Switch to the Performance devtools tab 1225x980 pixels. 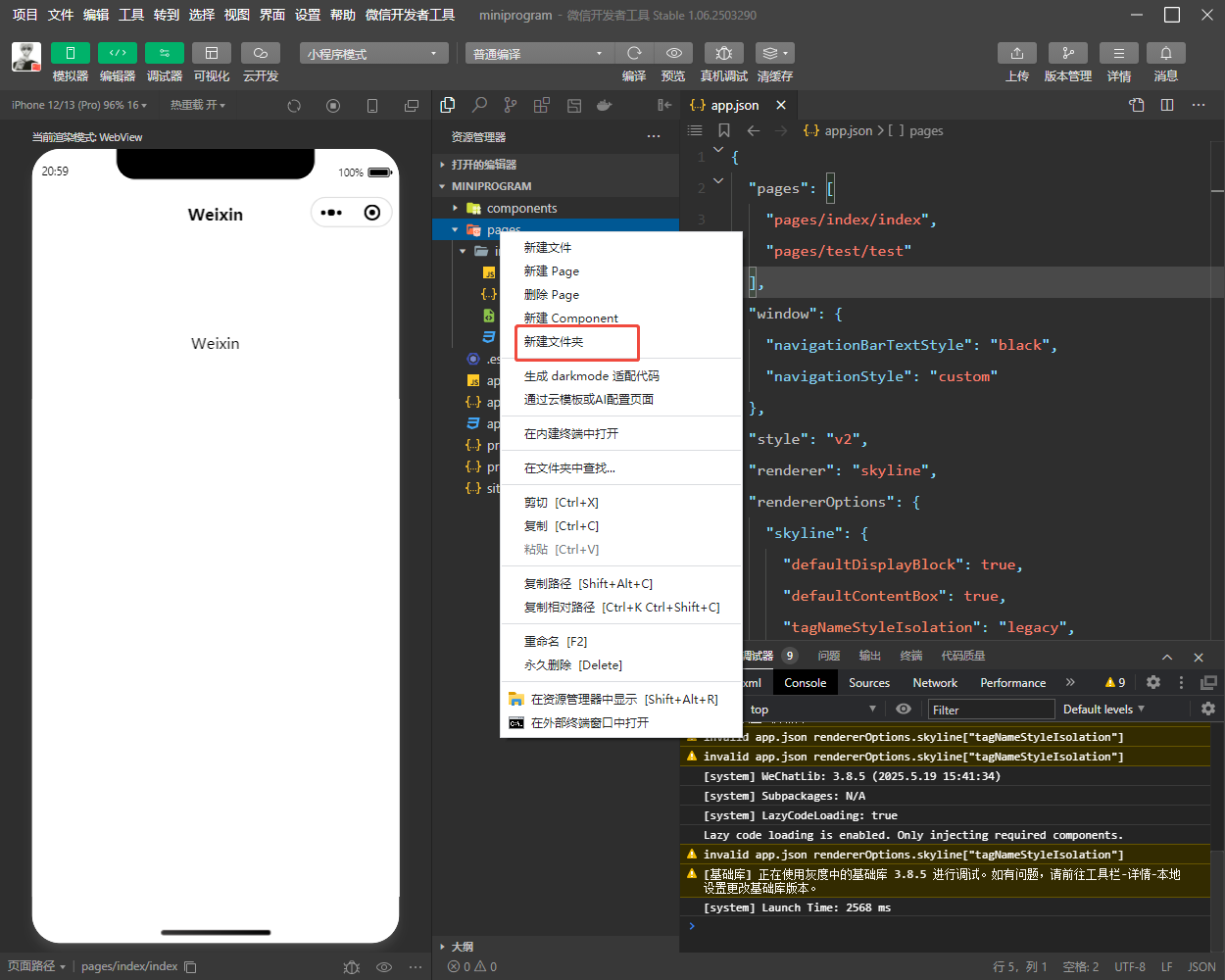click(x=1012, y=682)
